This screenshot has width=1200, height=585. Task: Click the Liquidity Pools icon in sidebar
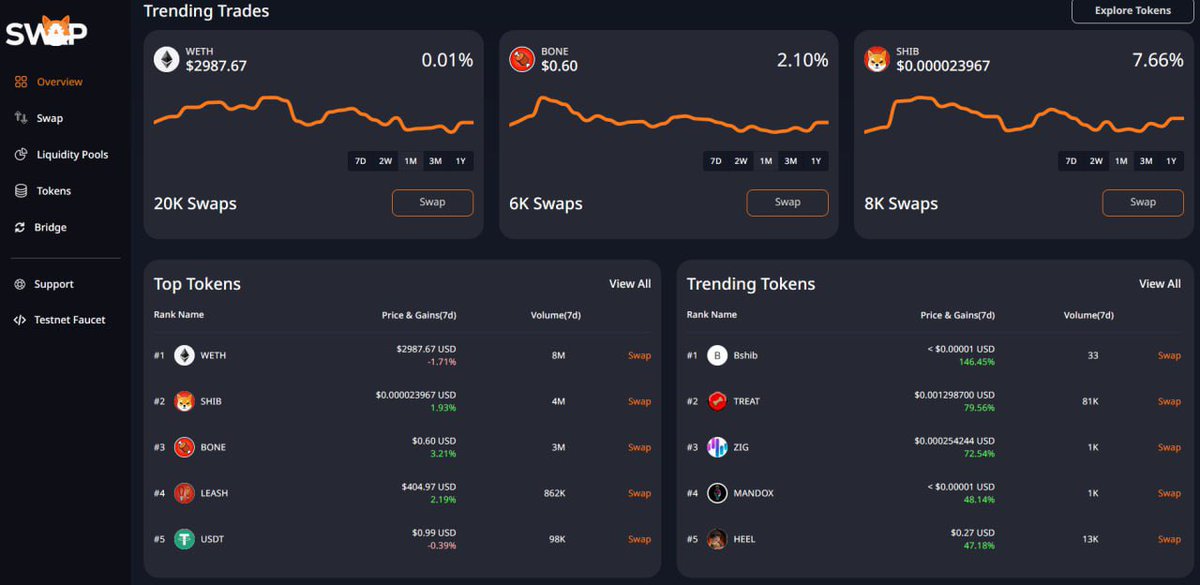coord(21,155)
